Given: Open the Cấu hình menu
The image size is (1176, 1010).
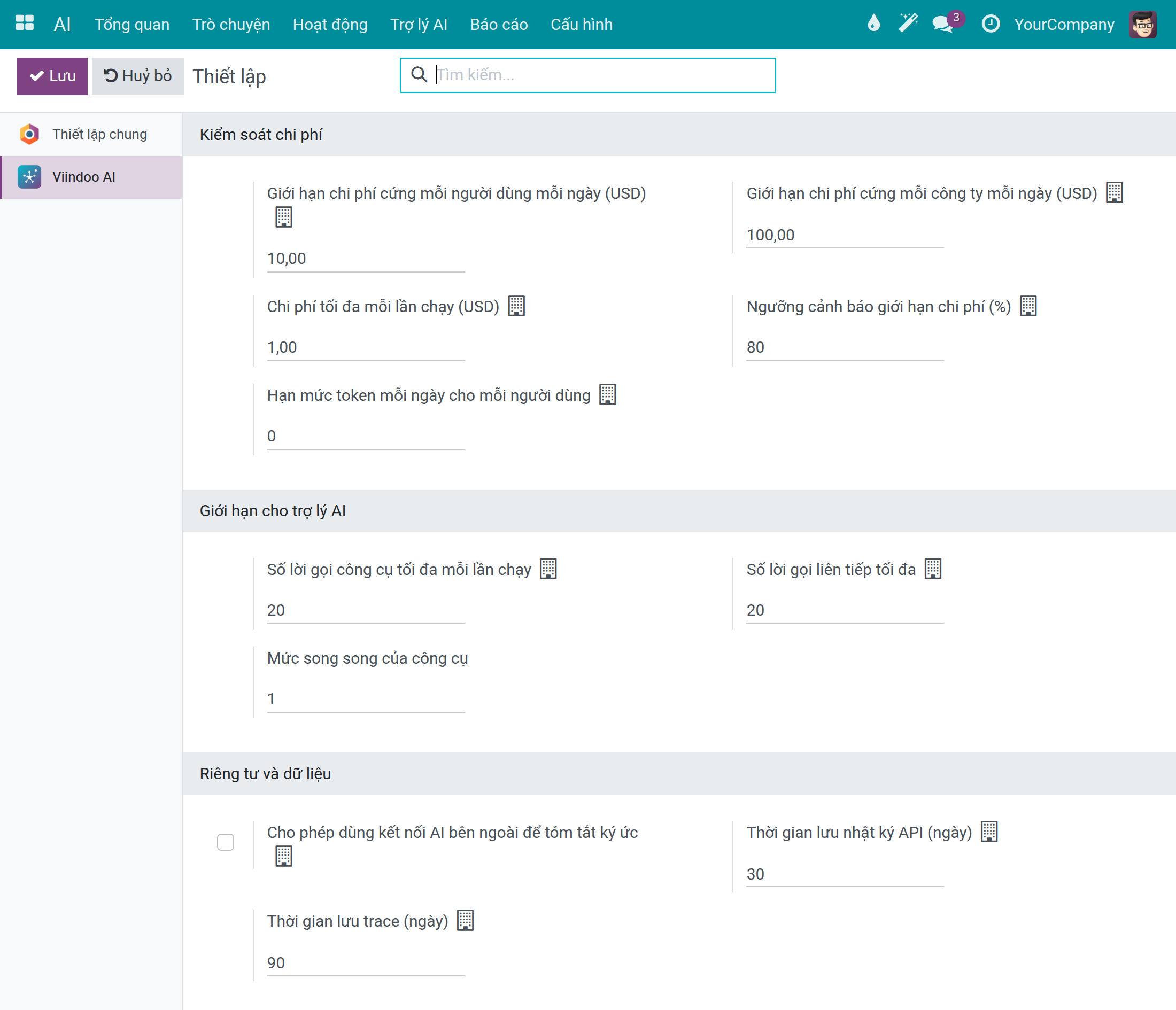Looking at the screenshot, I should coord(581,25).
